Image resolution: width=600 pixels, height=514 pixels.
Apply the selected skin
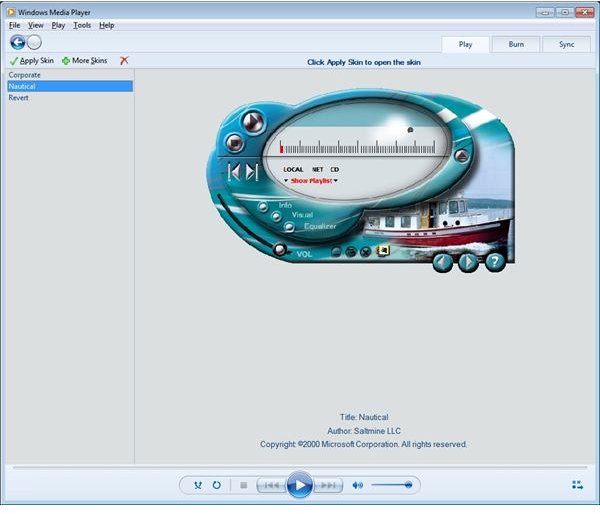32,61
